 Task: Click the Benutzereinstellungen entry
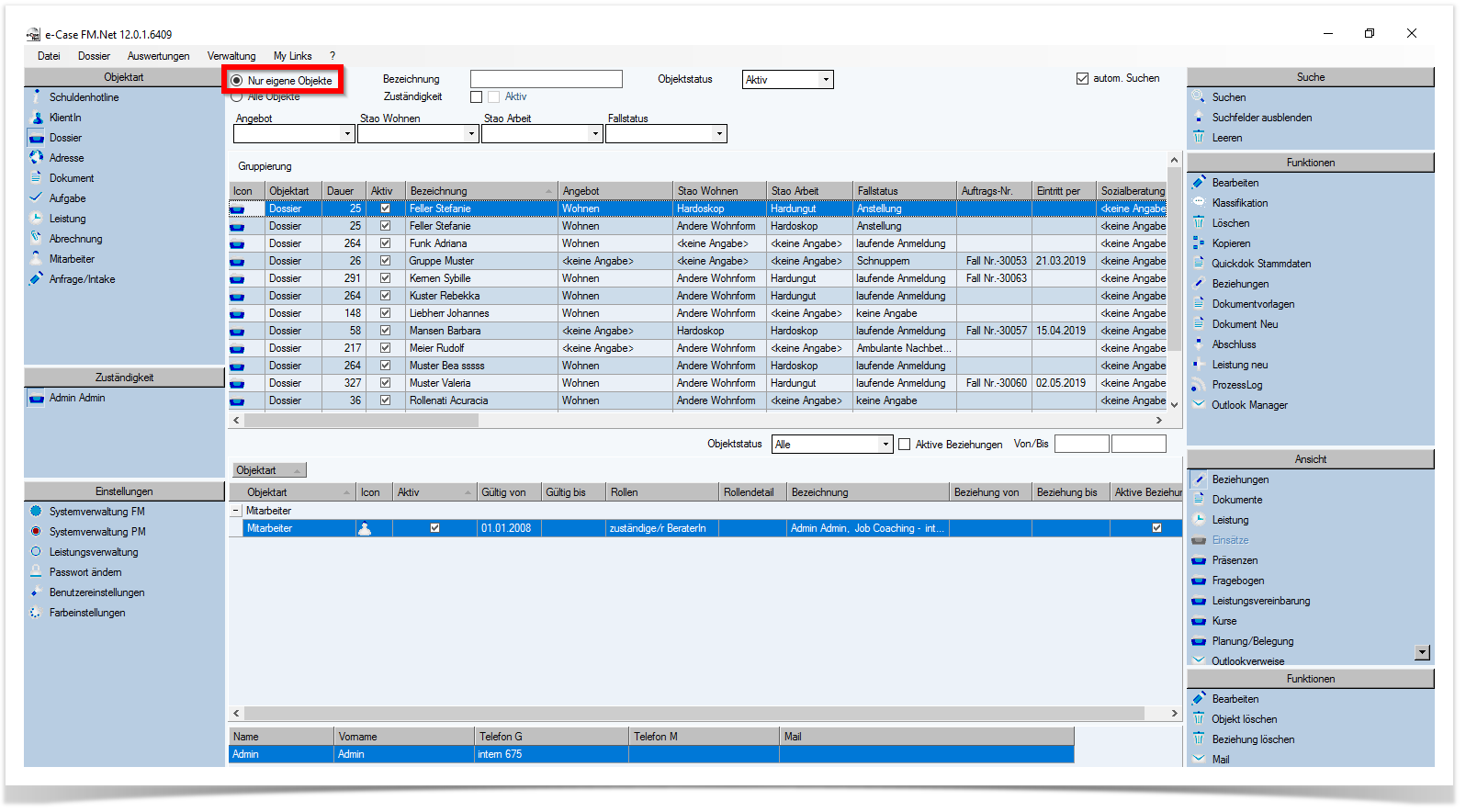[96, 592]
